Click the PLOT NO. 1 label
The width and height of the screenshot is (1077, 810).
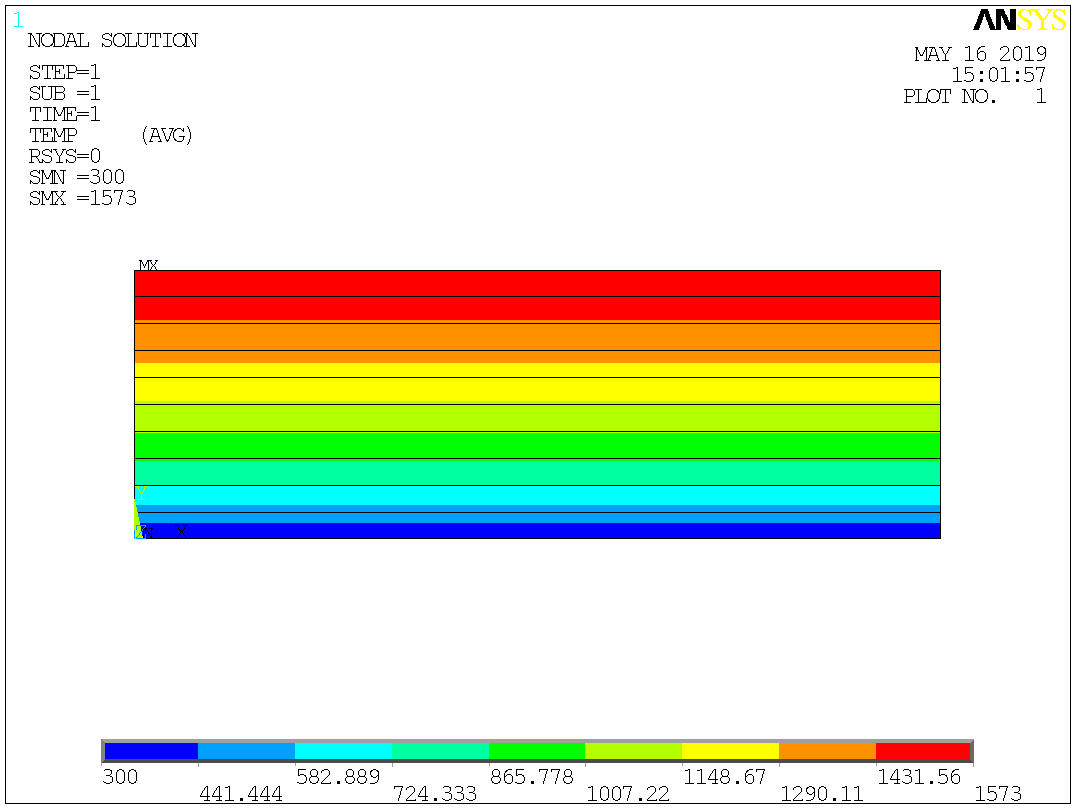pos(975,96)
